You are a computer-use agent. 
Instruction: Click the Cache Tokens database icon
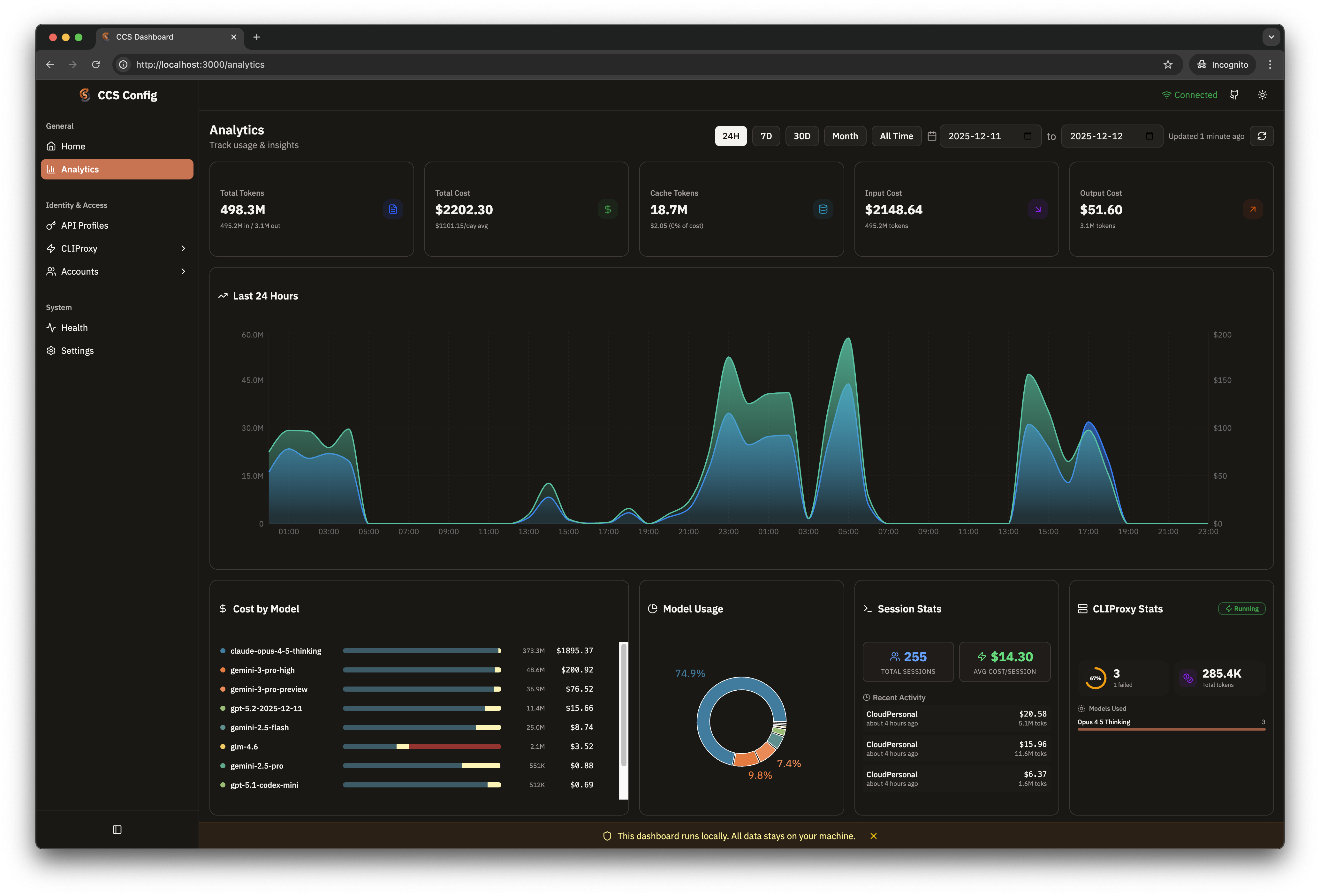coord(823,209)
